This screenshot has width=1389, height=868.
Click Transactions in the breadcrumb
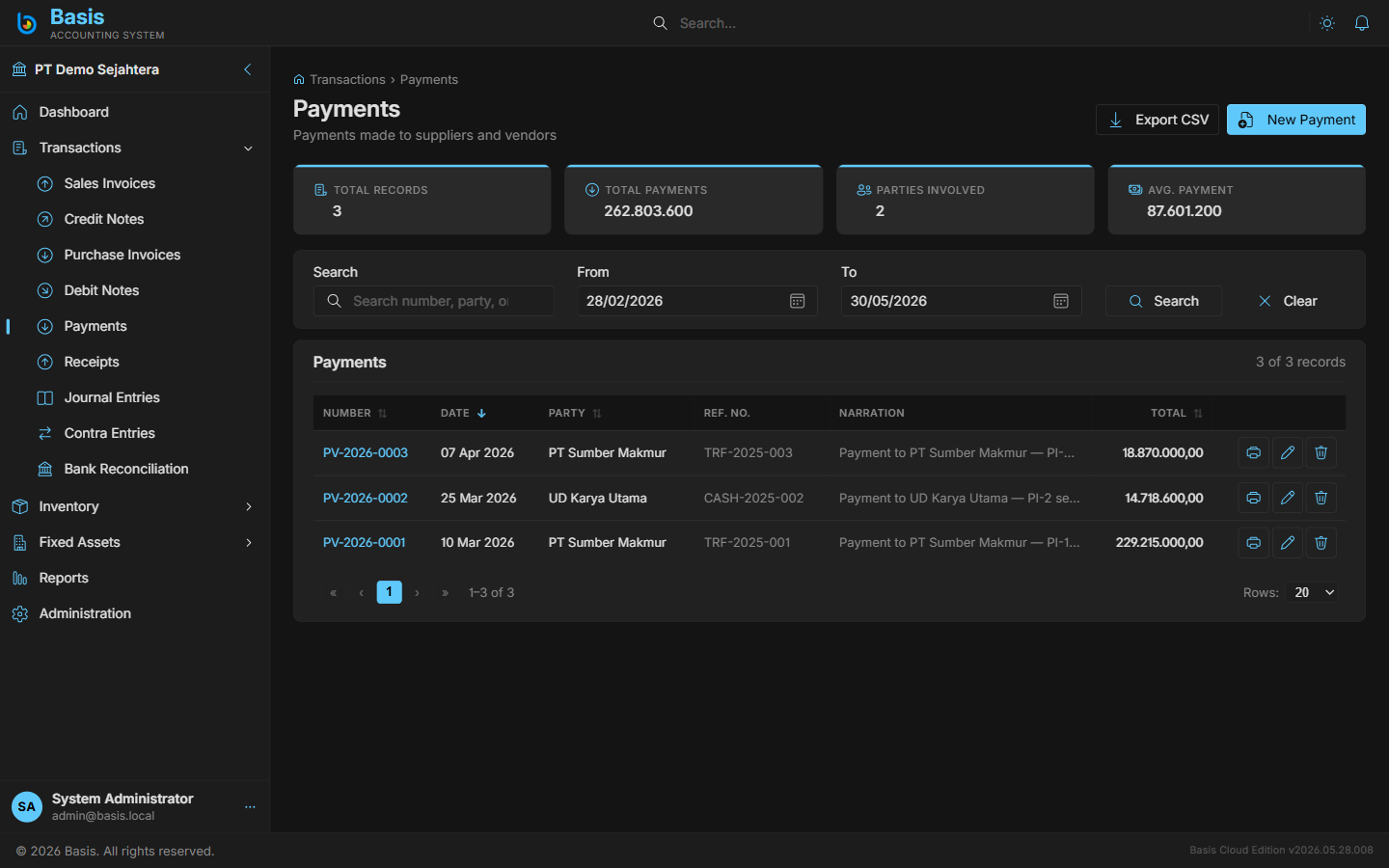(x=347, y=80)
